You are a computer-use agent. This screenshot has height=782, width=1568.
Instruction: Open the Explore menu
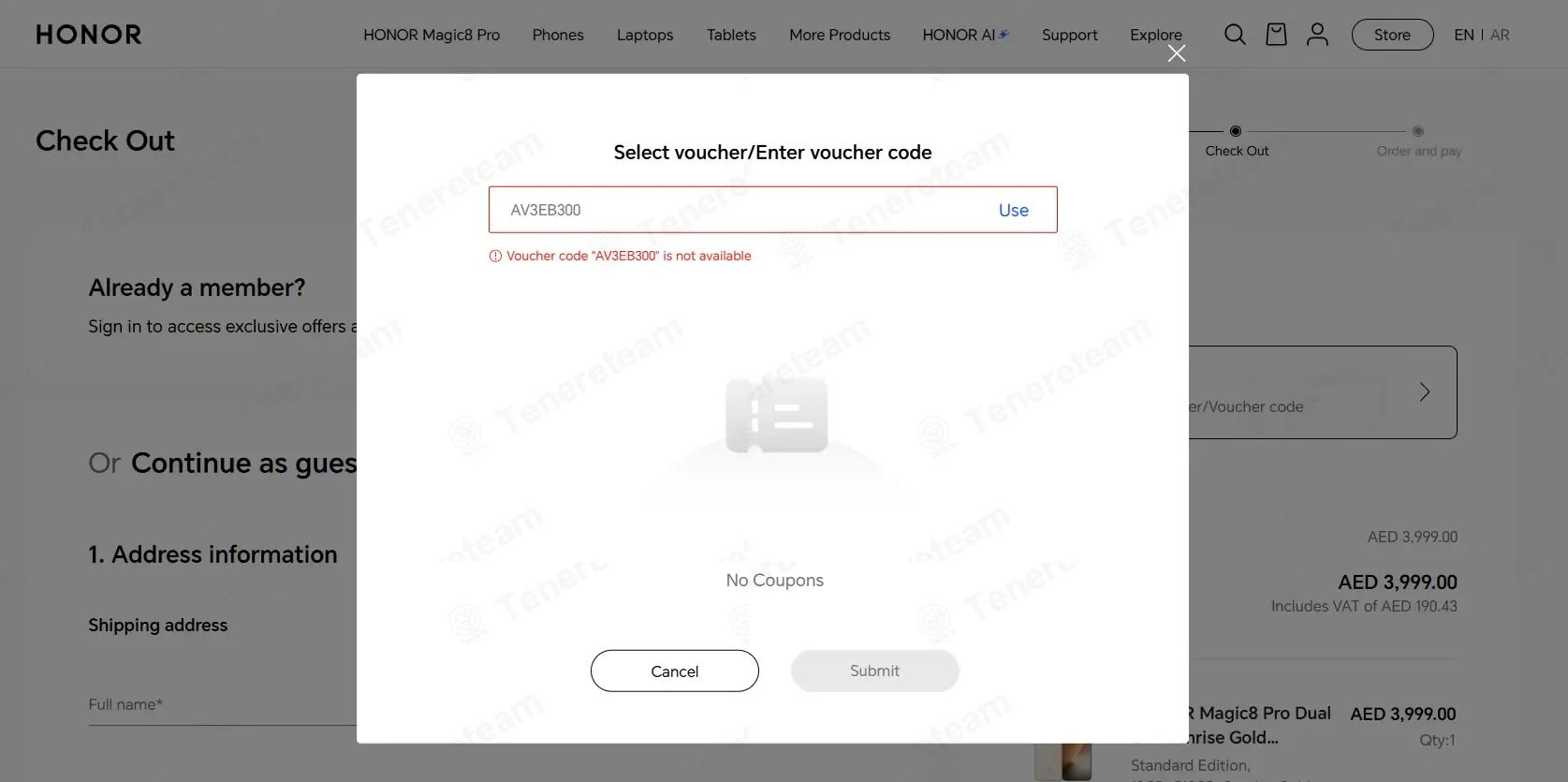[x=1155, y=35]
